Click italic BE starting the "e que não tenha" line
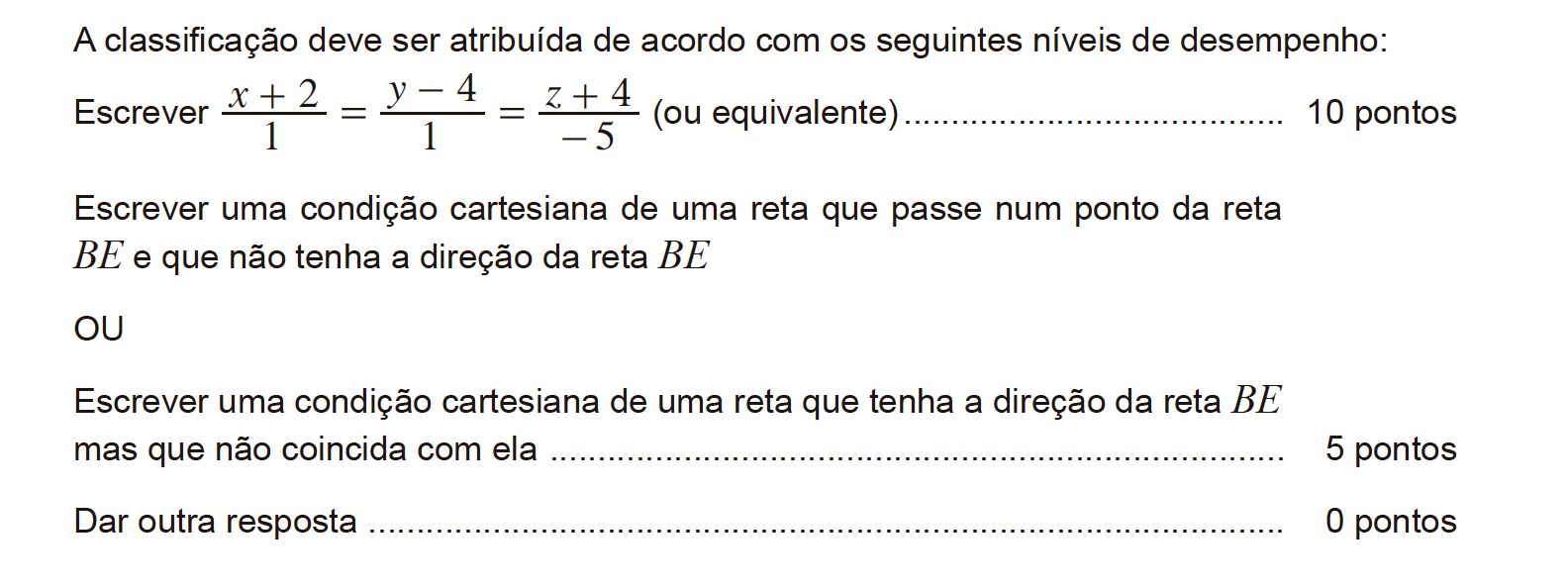This screenshot has width=1568, height=588. coord(98,257)
